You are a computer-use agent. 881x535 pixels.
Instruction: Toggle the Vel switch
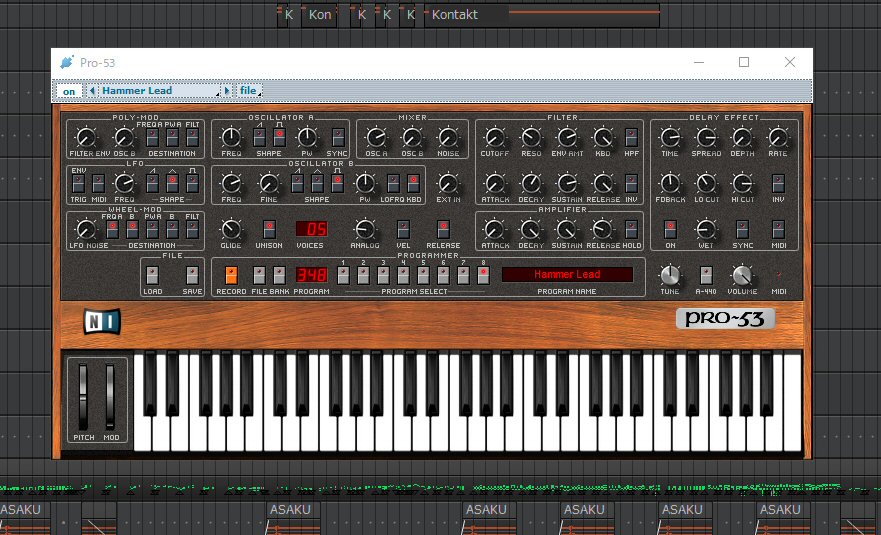tap(403, 229)
